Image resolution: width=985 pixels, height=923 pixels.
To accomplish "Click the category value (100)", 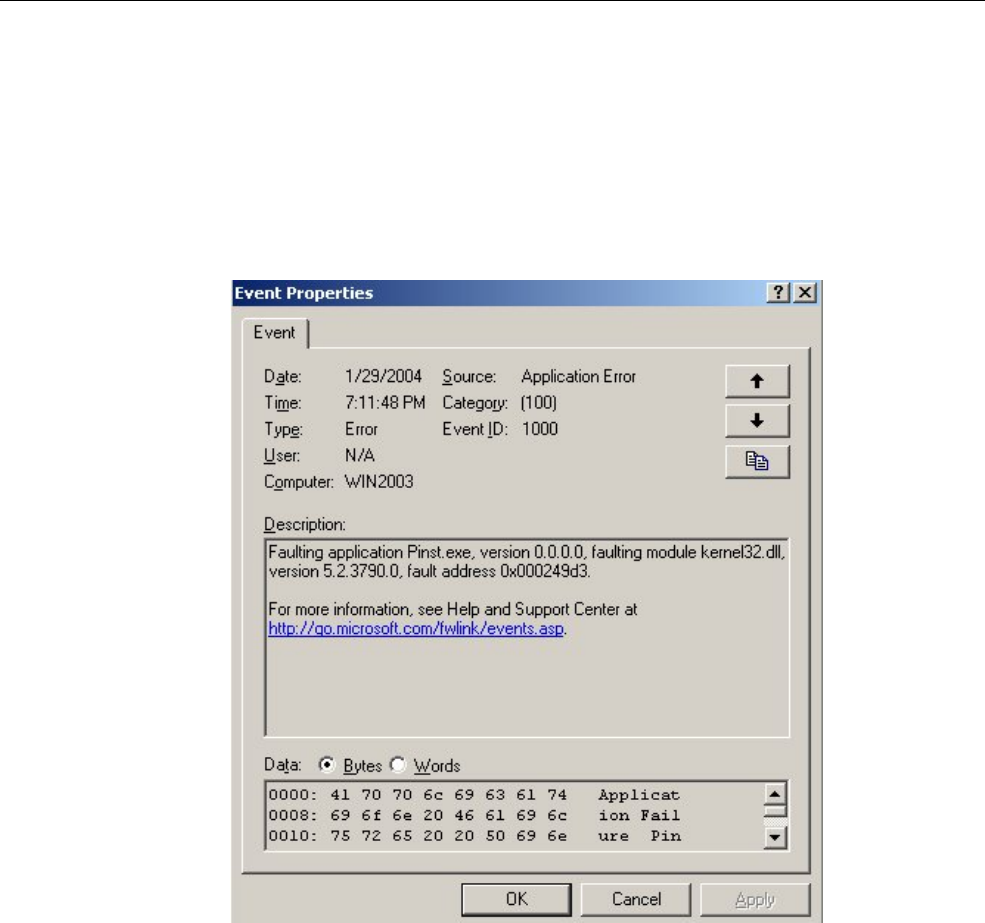I will click(x=538, y=403).
